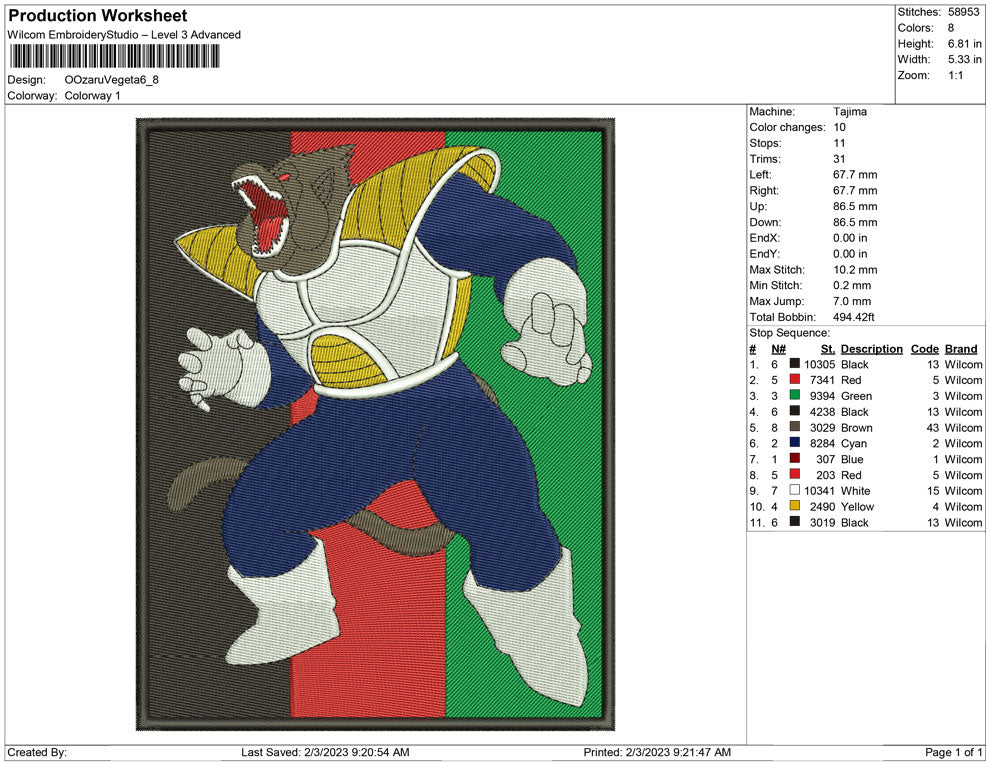Click the white swatch in stop row 9

(795, 490)
